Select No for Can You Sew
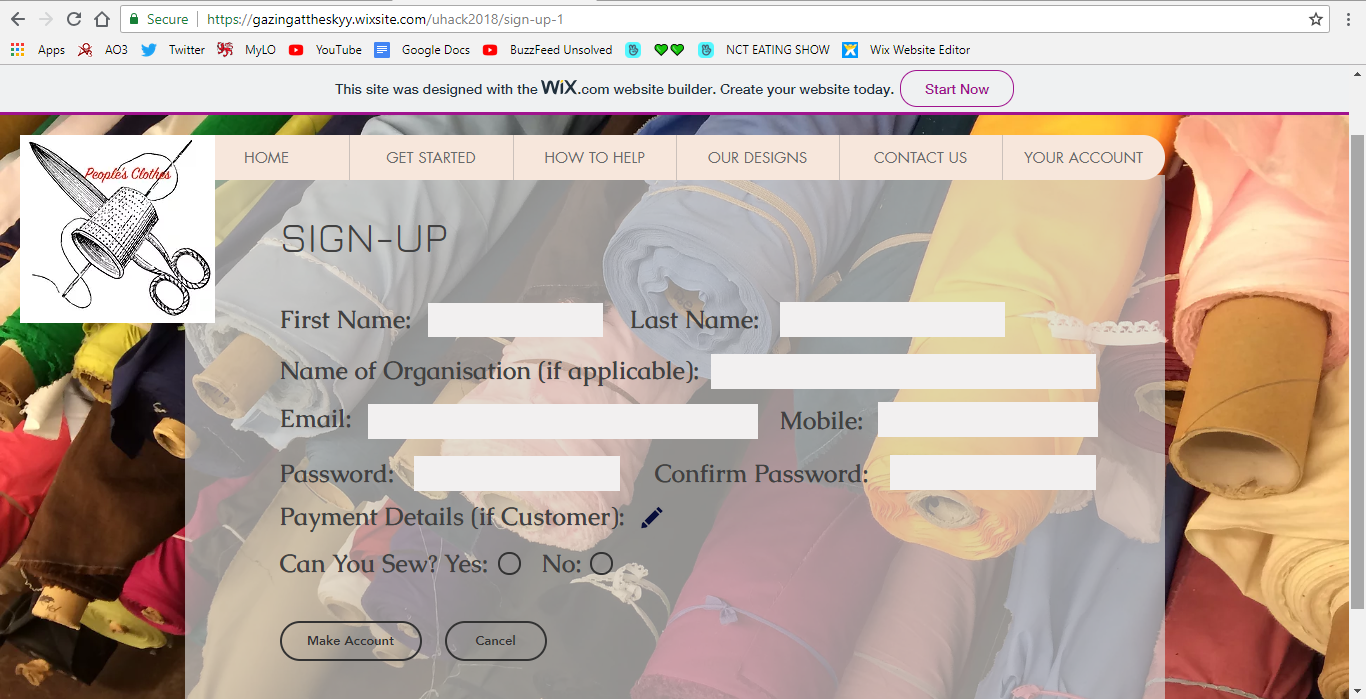1366x699 pixels. pyautogui.click(x=601, y=564)
